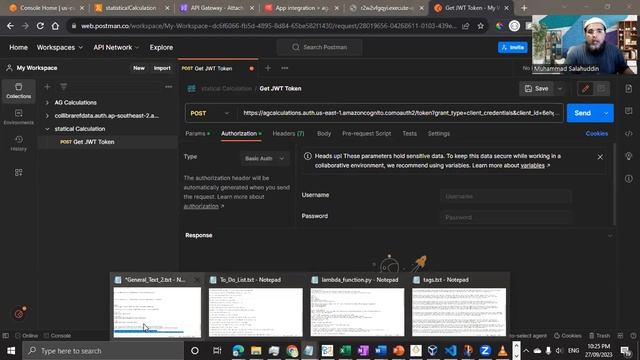Screen dimensions: 640x360
Task: Click the Invite button
Action: [x=513, y=47]
